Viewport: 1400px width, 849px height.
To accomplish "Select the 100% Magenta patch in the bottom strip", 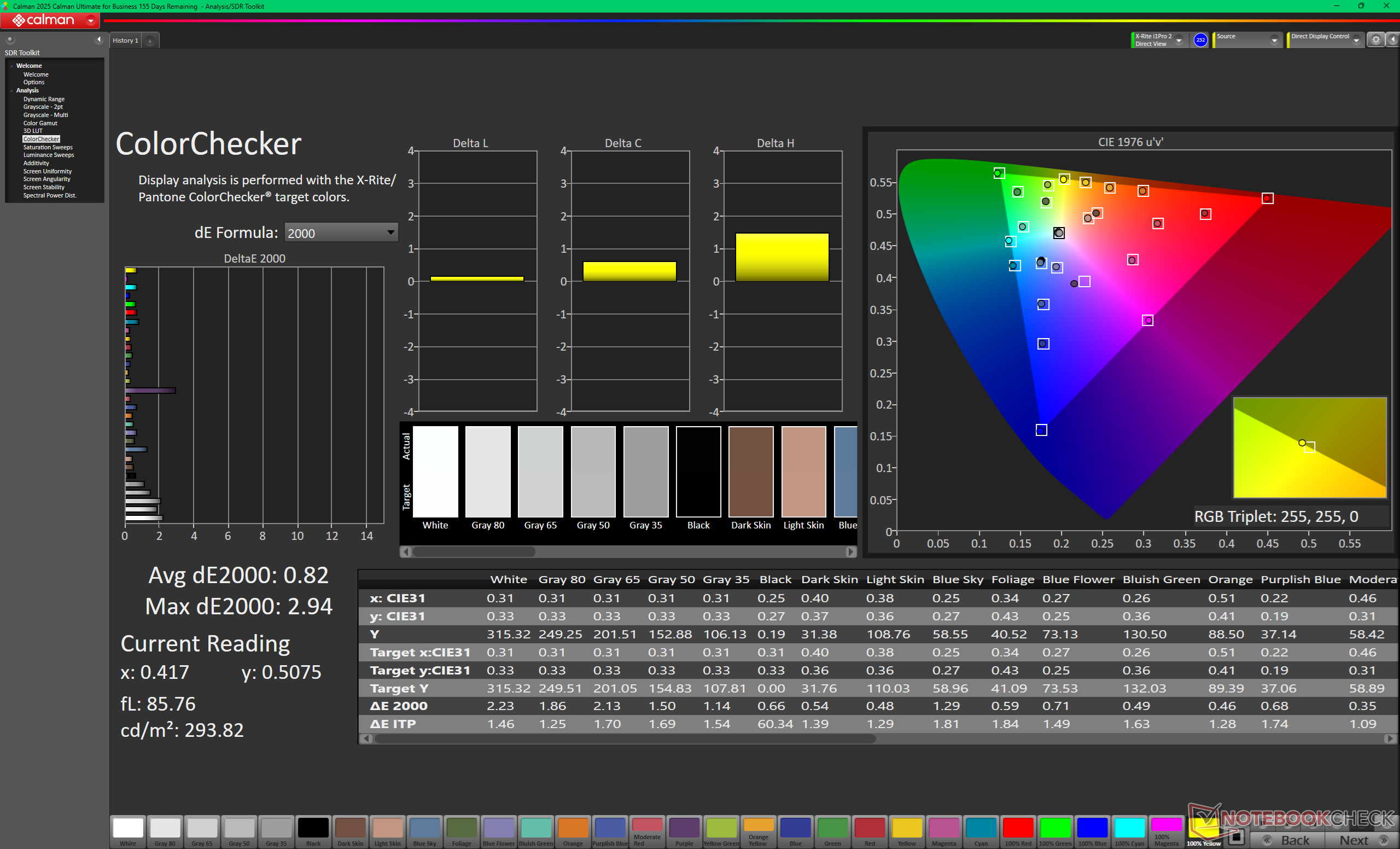I will coord(1166,831).
